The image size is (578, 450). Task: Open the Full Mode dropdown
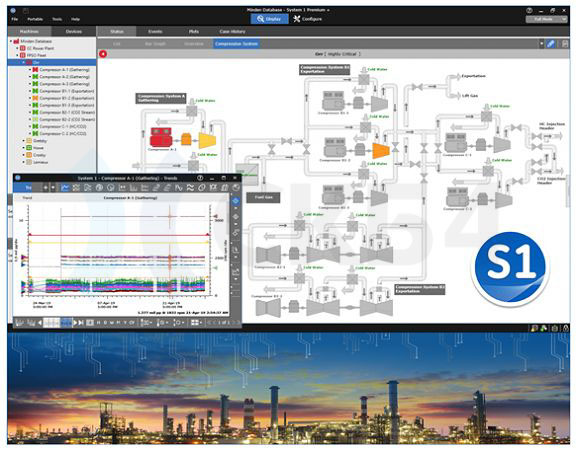(x=546, y=19)
